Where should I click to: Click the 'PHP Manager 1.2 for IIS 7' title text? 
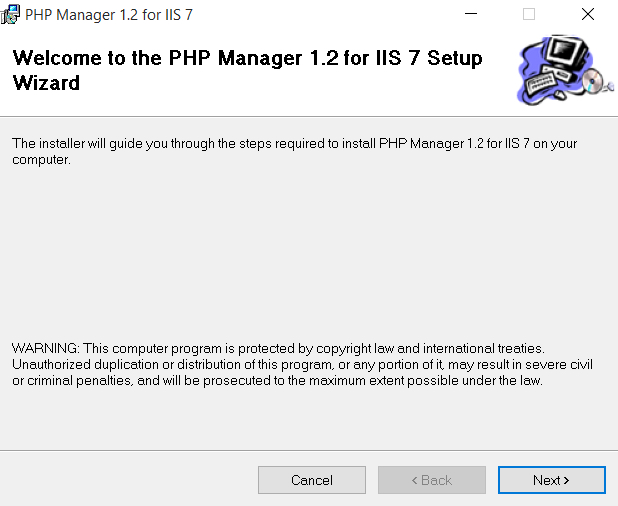pyautogui.click(x=109, y=15)
